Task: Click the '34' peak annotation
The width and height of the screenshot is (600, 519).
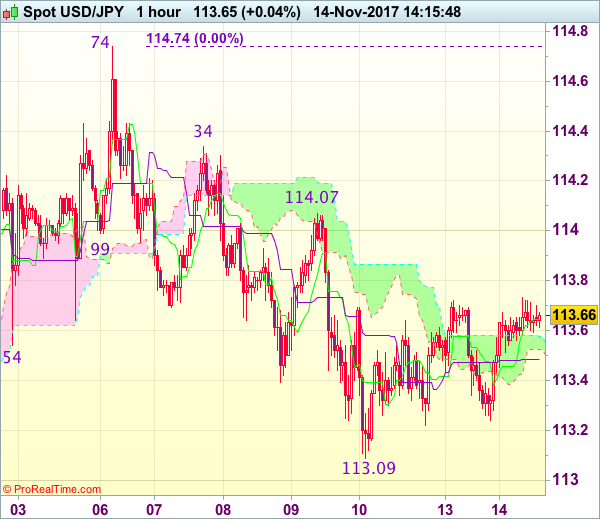Action: [x=203, y=131]
